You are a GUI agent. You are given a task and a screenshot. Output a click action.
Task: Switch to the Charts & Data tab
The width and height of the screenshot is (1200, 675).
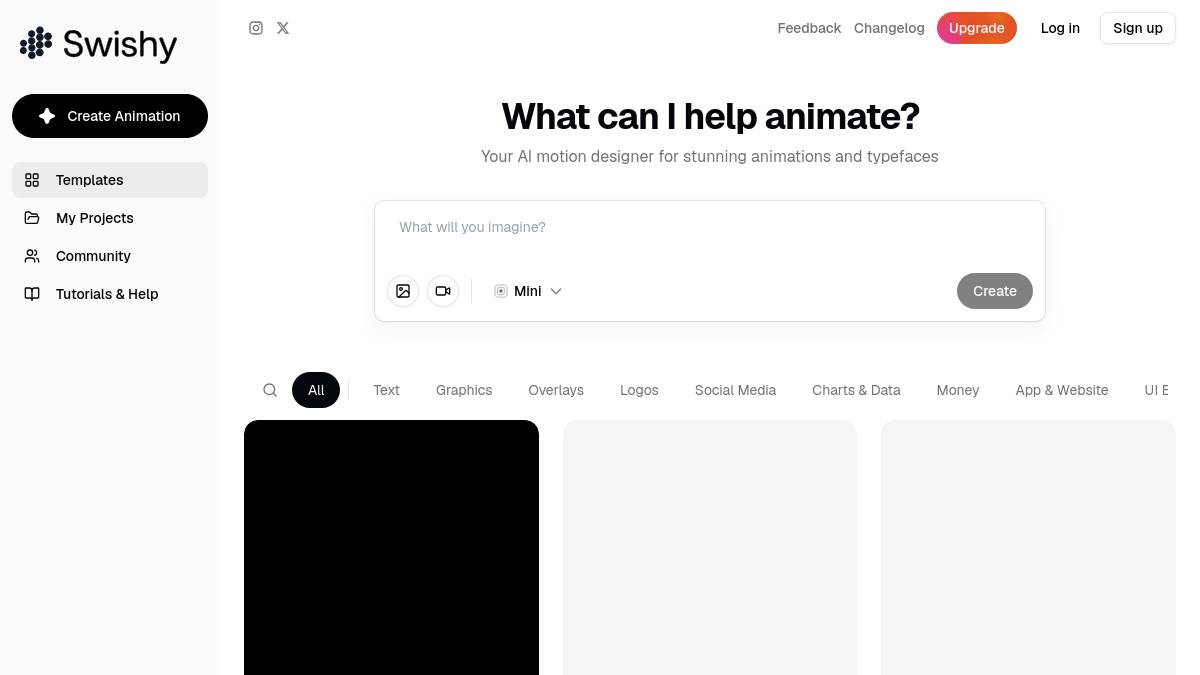pos(856,390)
